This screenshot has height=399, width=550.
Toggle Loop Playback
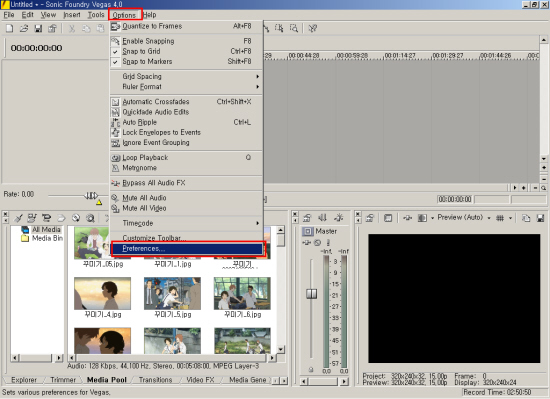(186, 157)
